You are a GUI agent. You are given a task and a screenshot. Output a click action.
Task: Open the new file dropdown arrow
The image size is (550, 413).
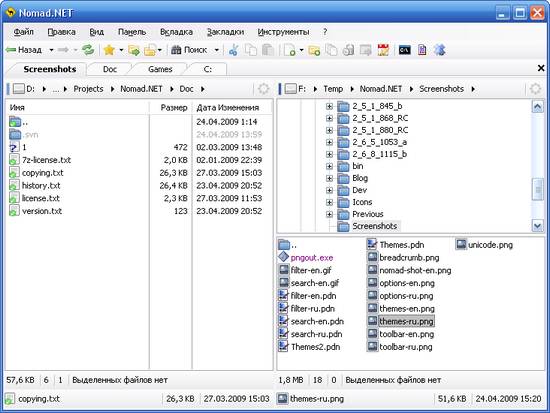[x=301, y=50]
